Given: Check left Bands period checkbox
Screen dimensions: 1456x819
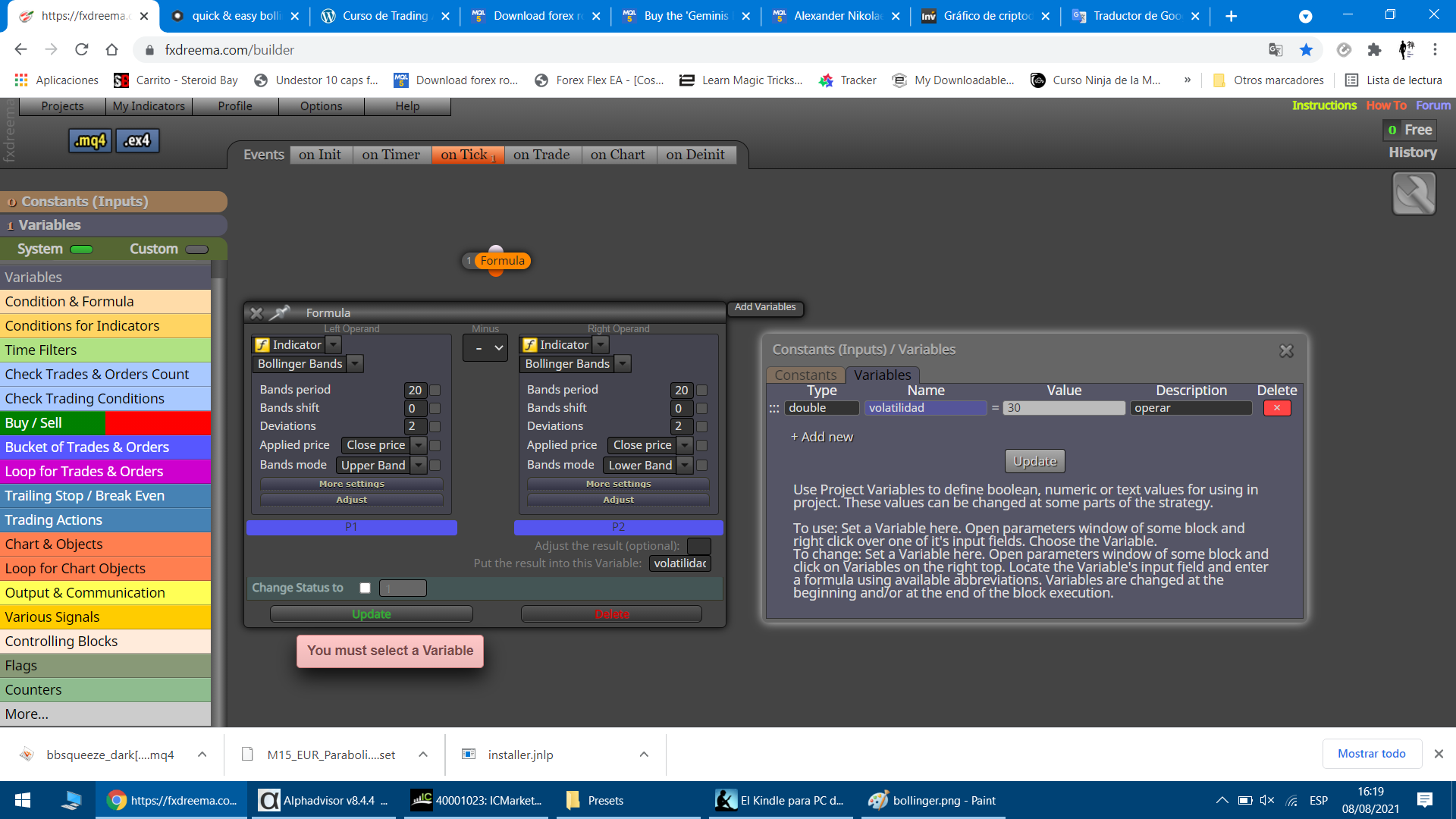Looking at the screenshot, I should point(435,390).
